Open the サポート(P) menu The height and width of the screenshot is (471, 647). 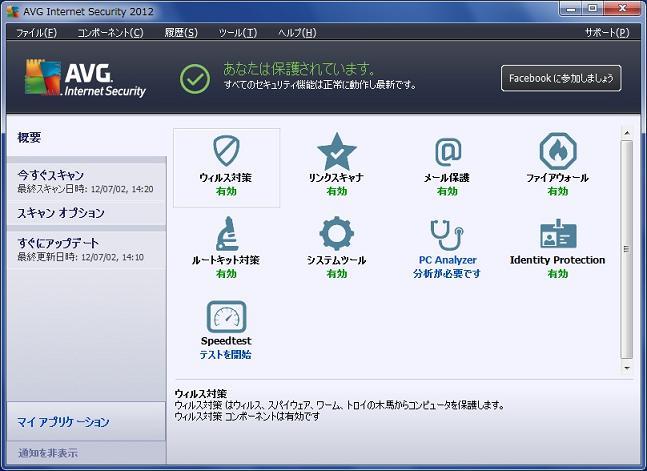[607, 32]
